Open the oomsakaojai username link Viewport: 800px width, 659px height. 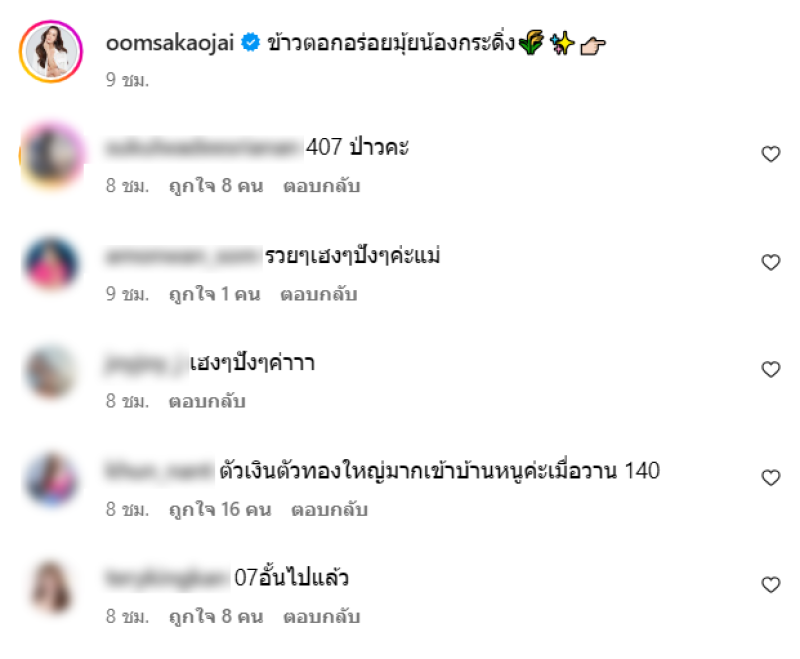[170, 42]
